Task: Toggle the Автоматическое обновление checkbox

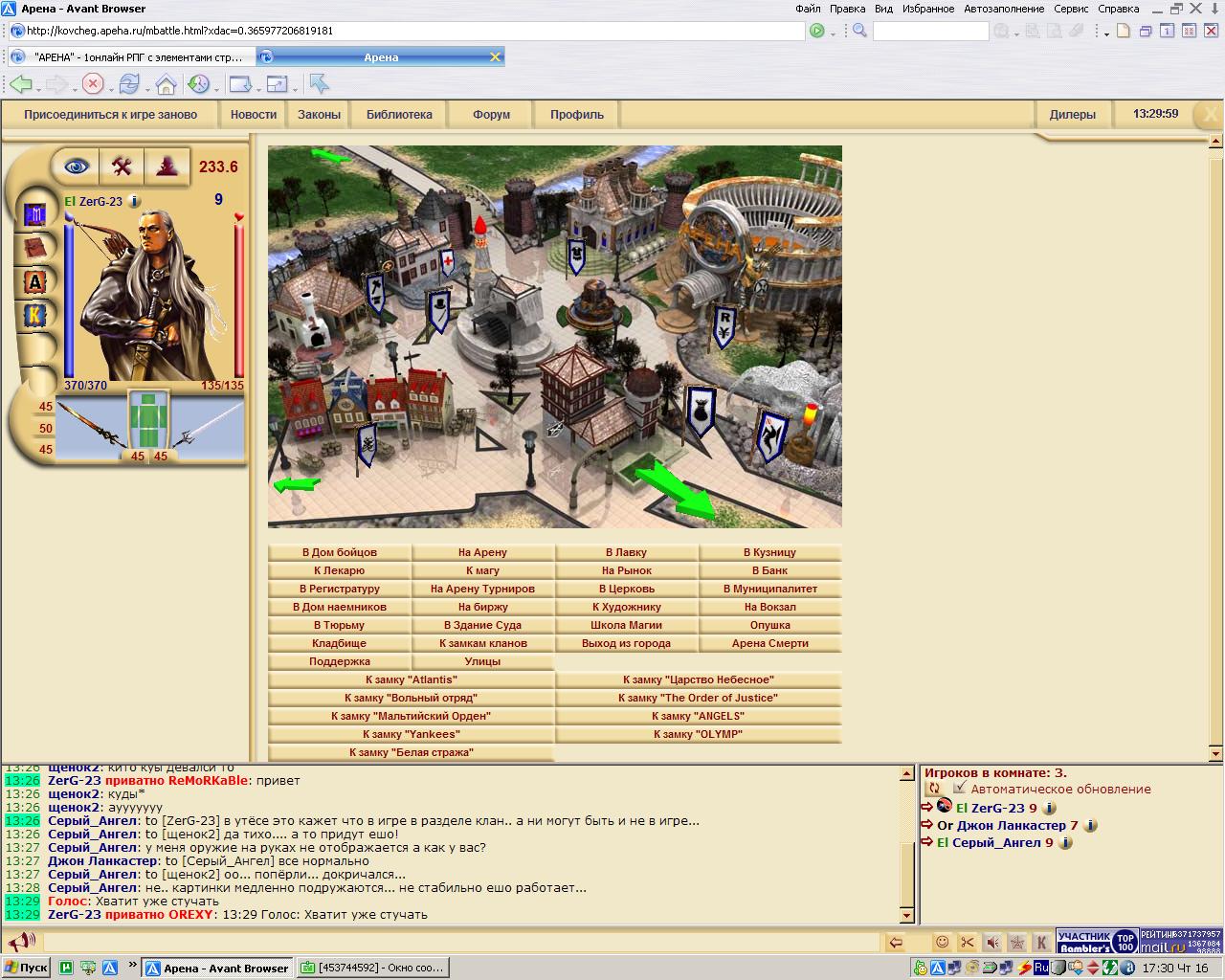Action: tap(960, 789)
